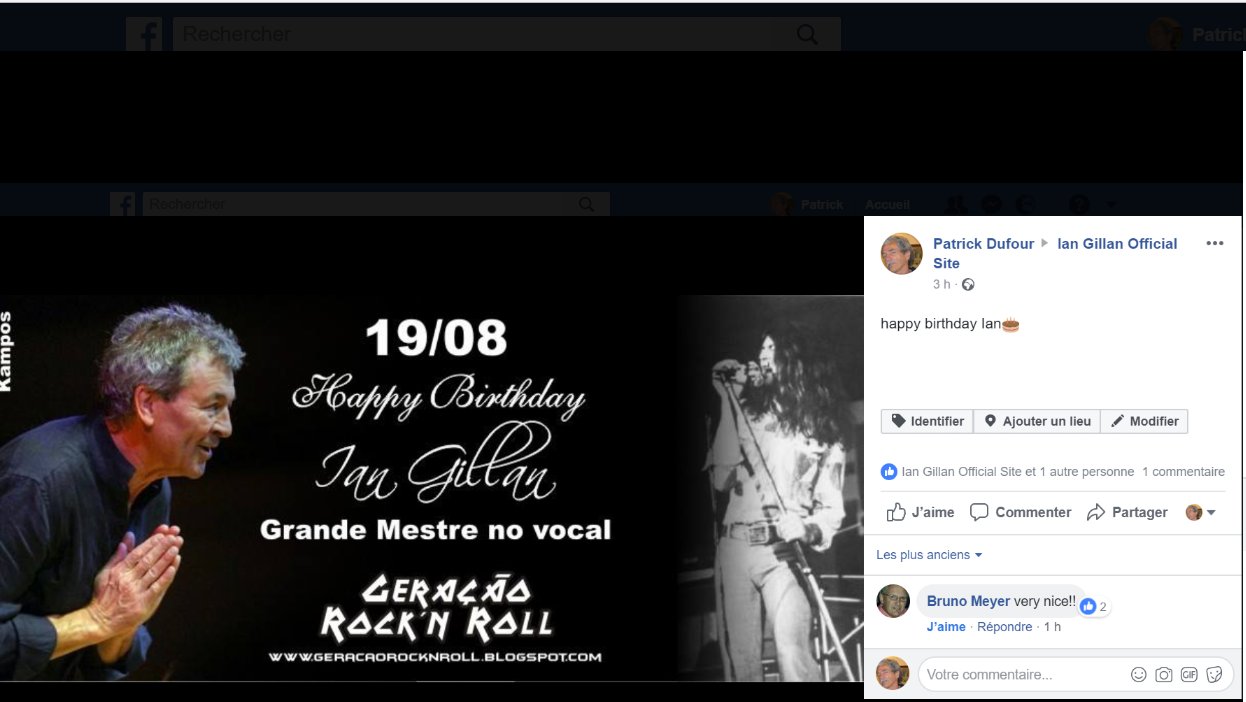Open Bruno Meyer's profile name link

point(968,601)
